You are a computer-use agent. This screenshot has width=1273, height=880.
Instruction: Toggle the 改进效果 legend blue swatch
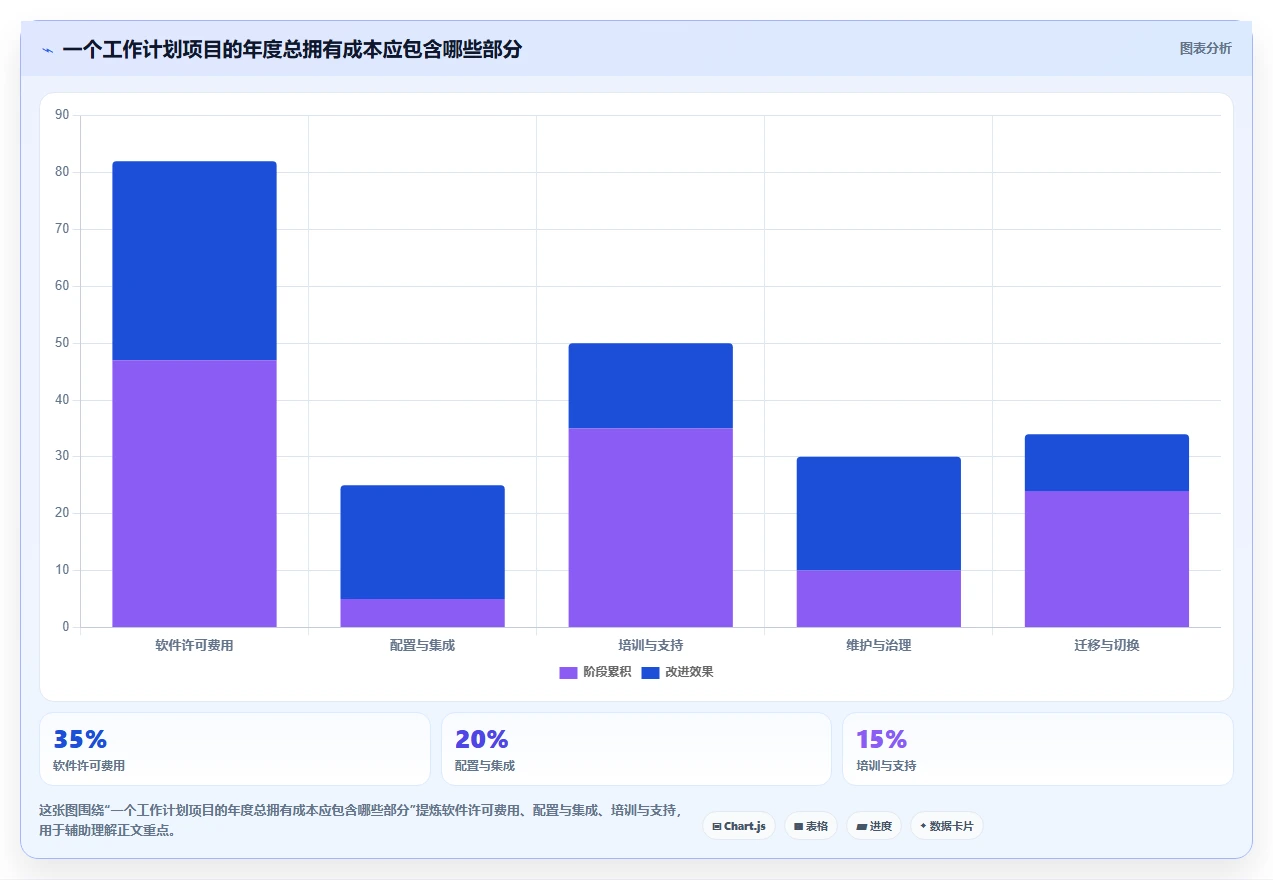coord(650,673)
